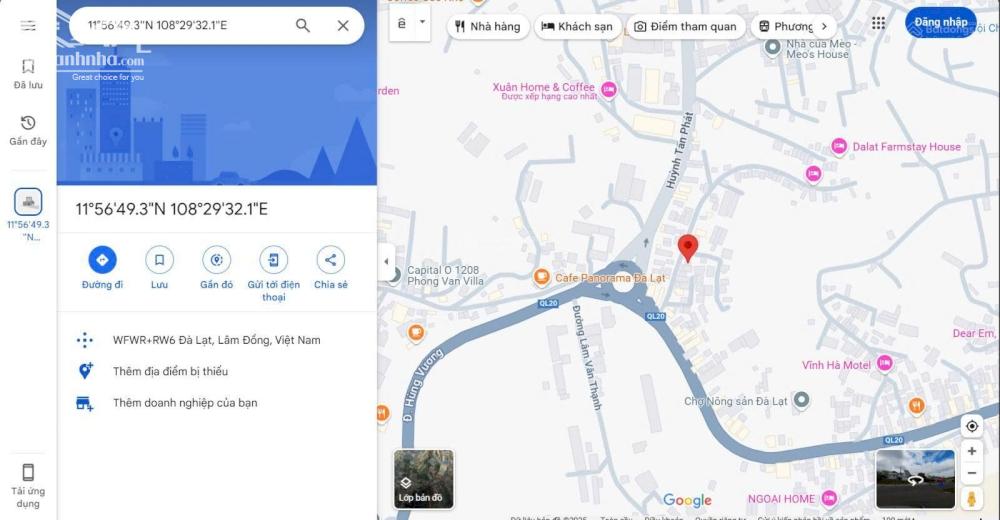The image size is (1000, 520).
Task: Filter map by Nhà hàng
Action: (x=488, y=26)
